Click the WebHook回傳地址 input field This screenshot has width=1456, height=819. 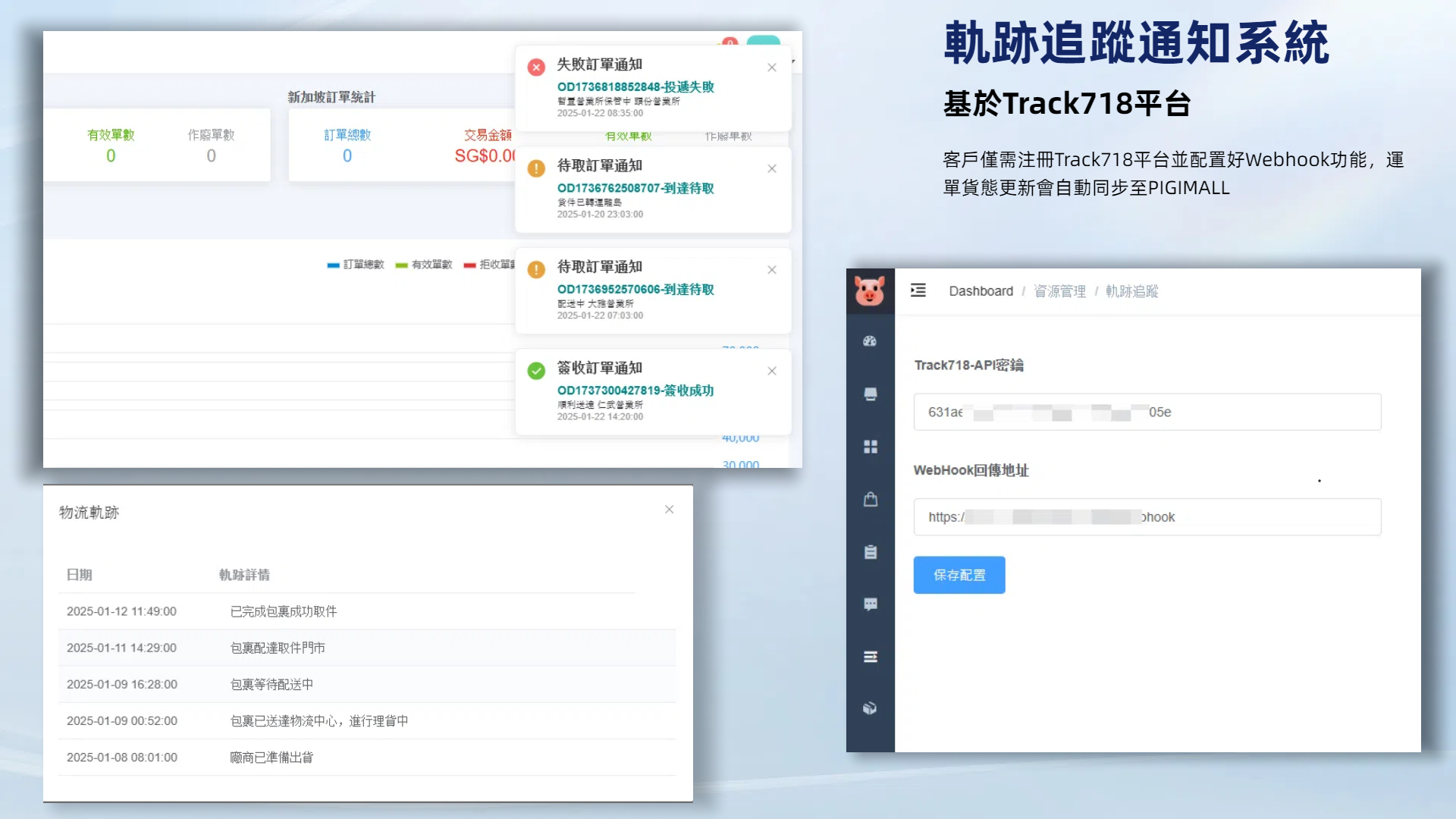(1147, 517)
